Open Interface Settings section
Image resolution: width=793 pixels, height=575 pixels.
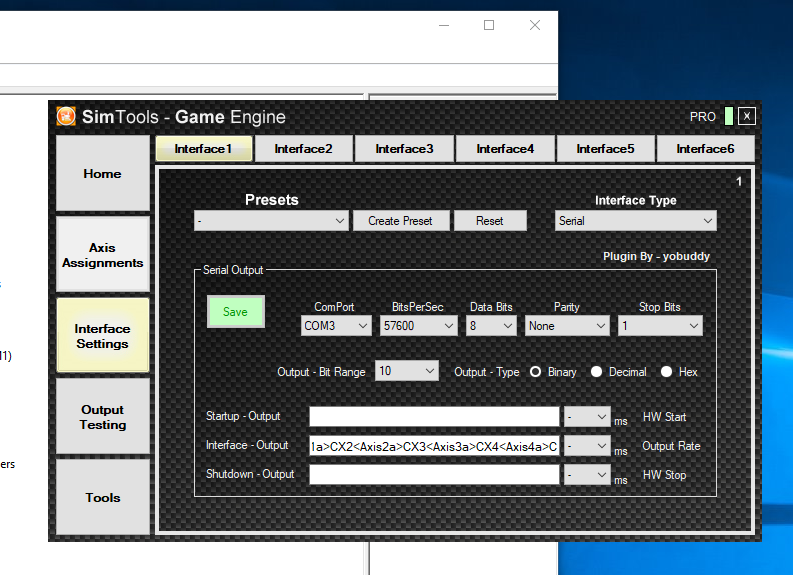[x=103, y=335]
